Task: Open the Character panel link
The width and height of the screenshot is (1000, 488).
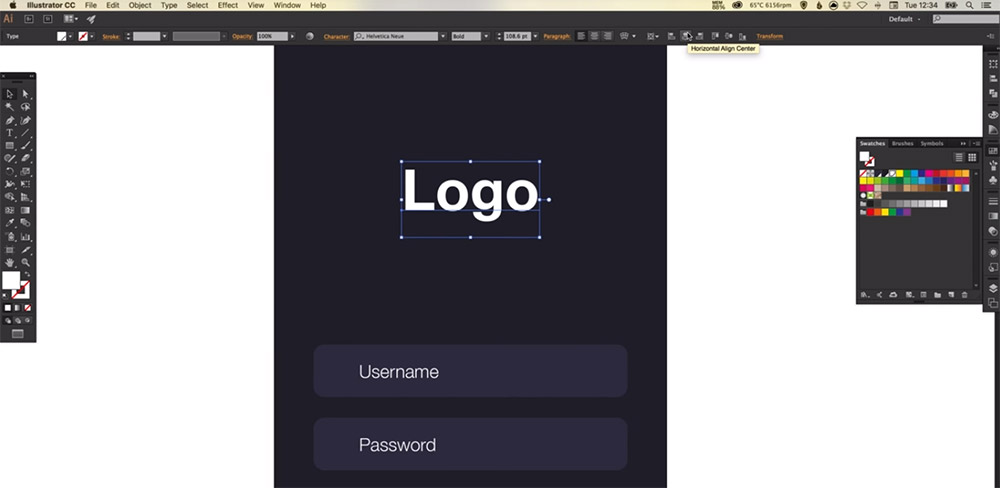Action: (x=336, y=36)
